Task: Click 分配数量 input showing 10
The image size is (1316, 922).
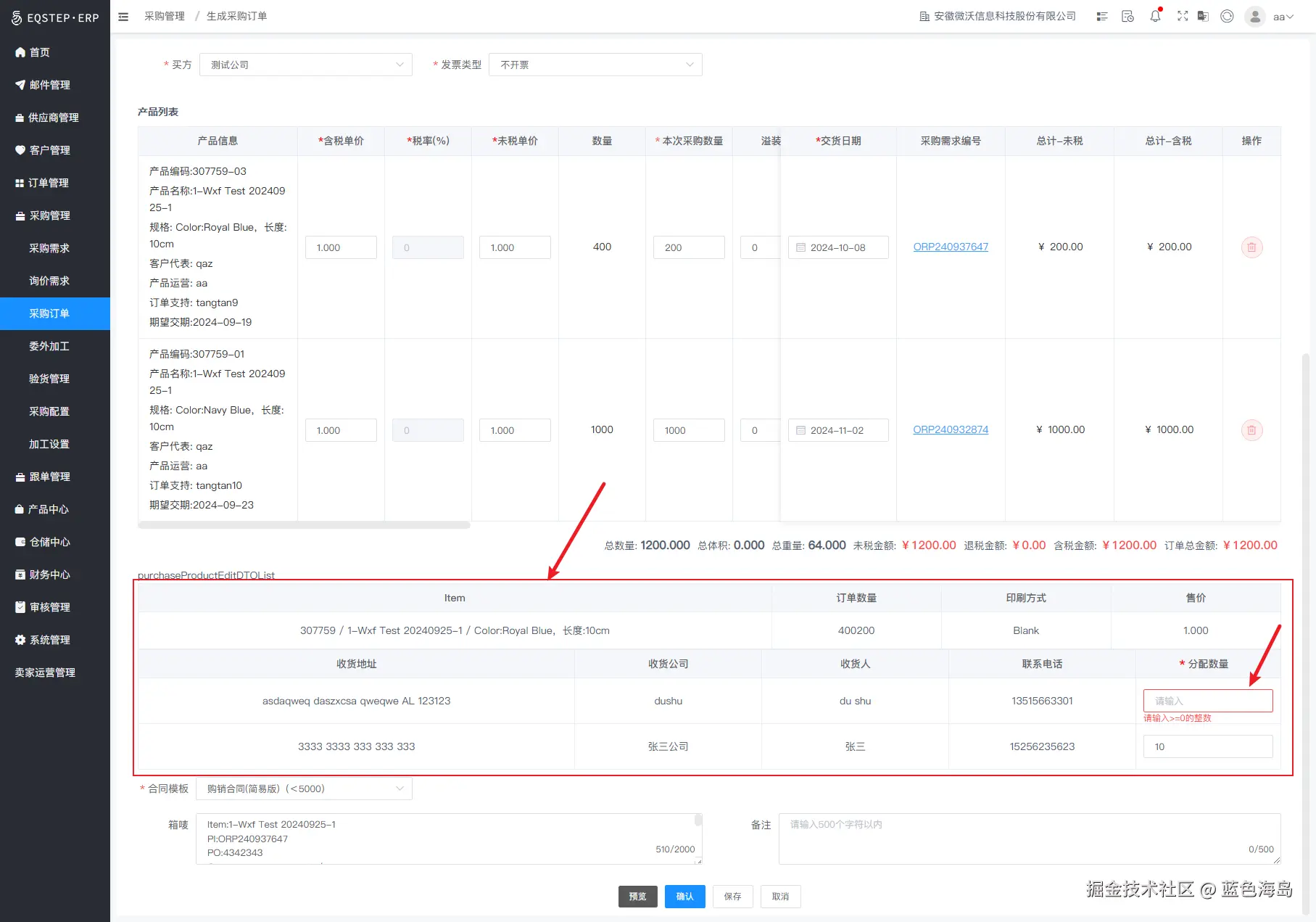Action: pos(1208,746)
